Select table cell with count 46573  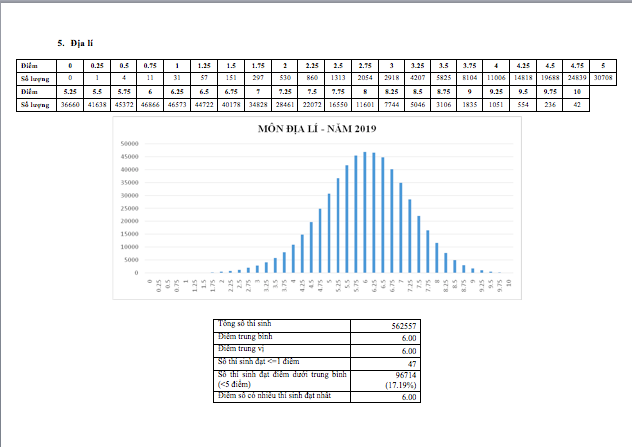177,105
